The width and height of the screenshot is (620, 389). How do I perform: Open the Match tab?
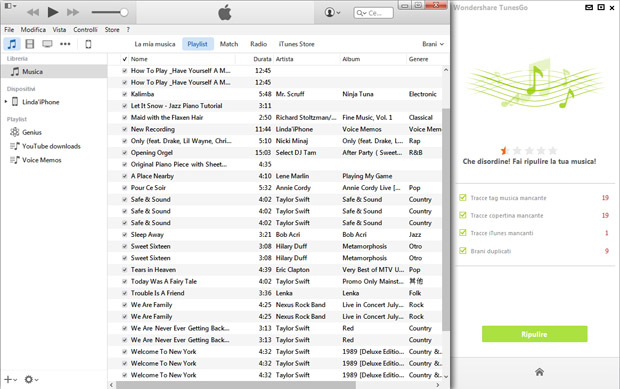click(229, 44)
